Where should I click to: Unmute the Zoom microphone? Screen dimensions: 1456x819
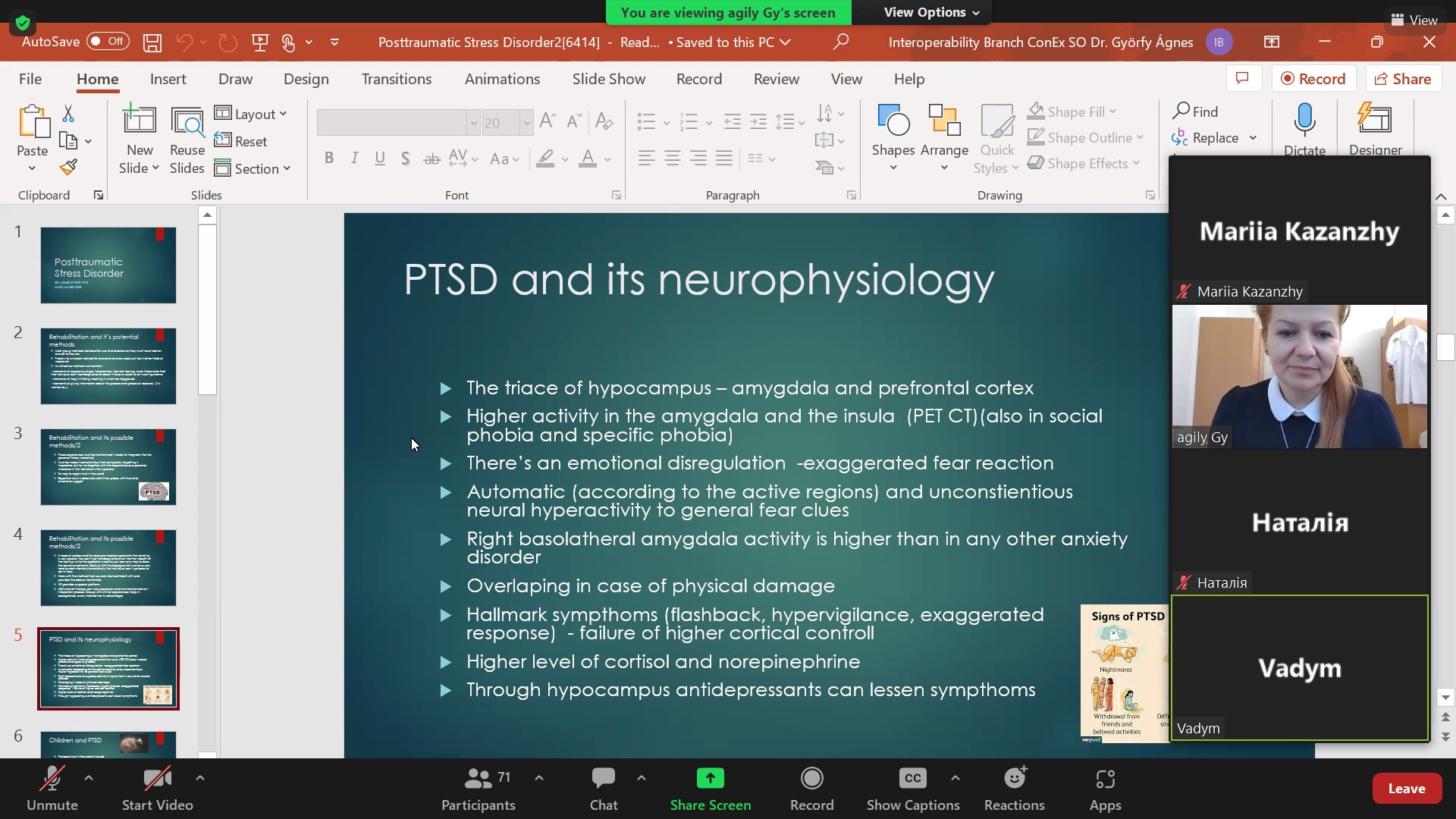[x=52, y=789]
